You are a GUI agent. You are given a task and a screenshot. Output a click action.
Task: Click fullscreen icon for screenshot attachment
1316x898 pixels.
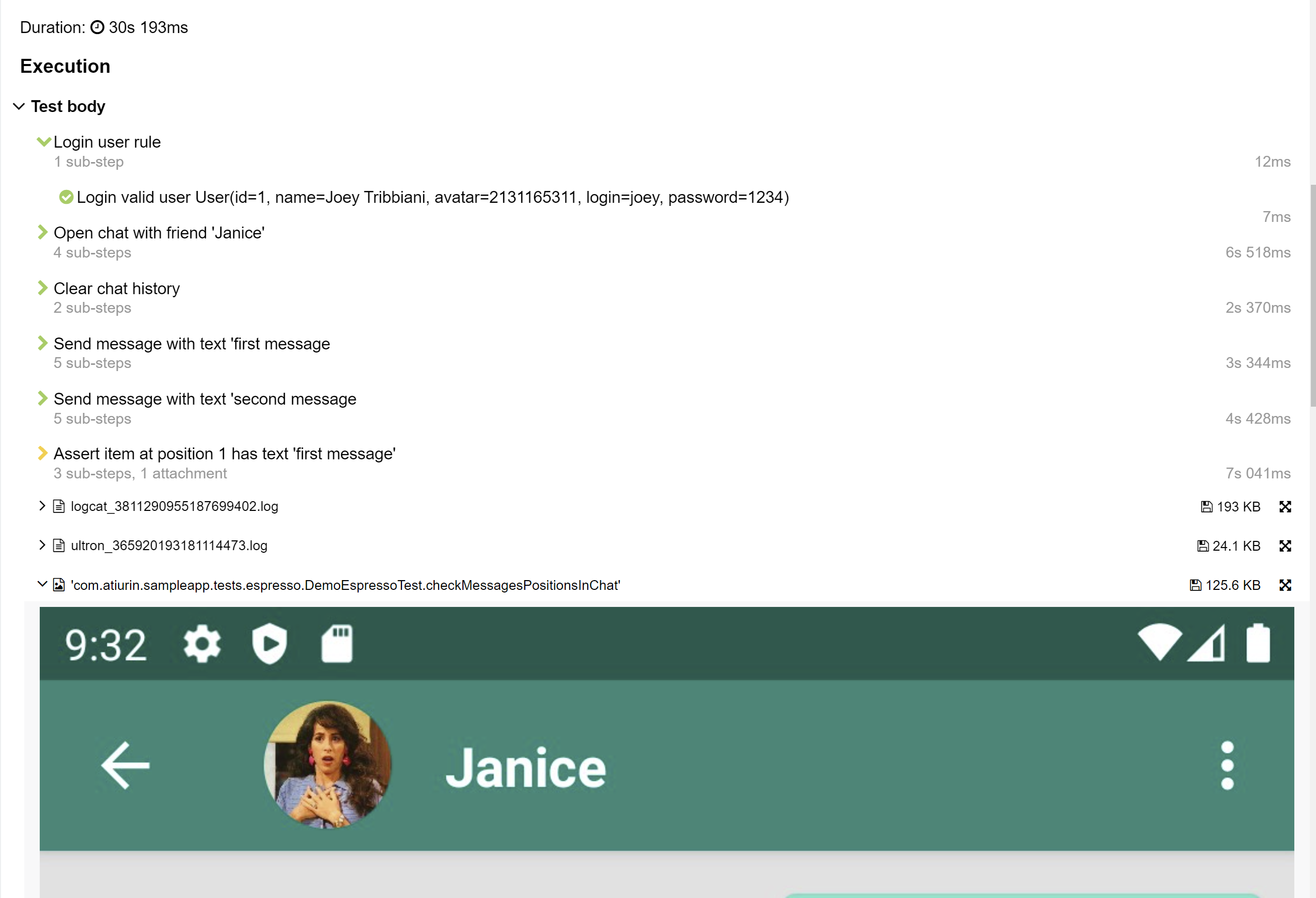point(1285,585)
